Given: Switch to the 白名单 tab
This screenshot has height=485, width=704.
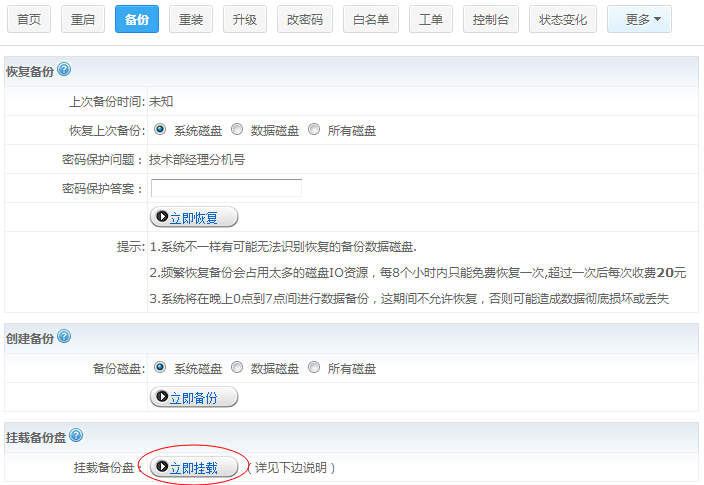Looking at the screenshot, I should [x=371, y=19].
